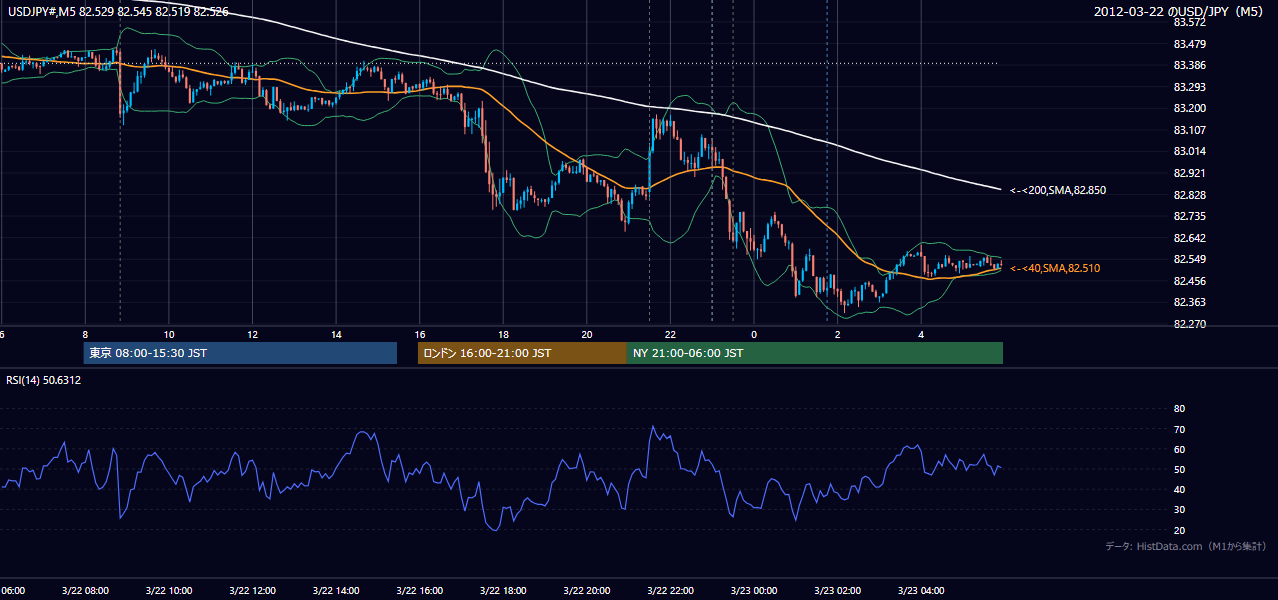Click the 40 level on the RSI scale
1278x600 pixels.
[x=1179, y=489]
